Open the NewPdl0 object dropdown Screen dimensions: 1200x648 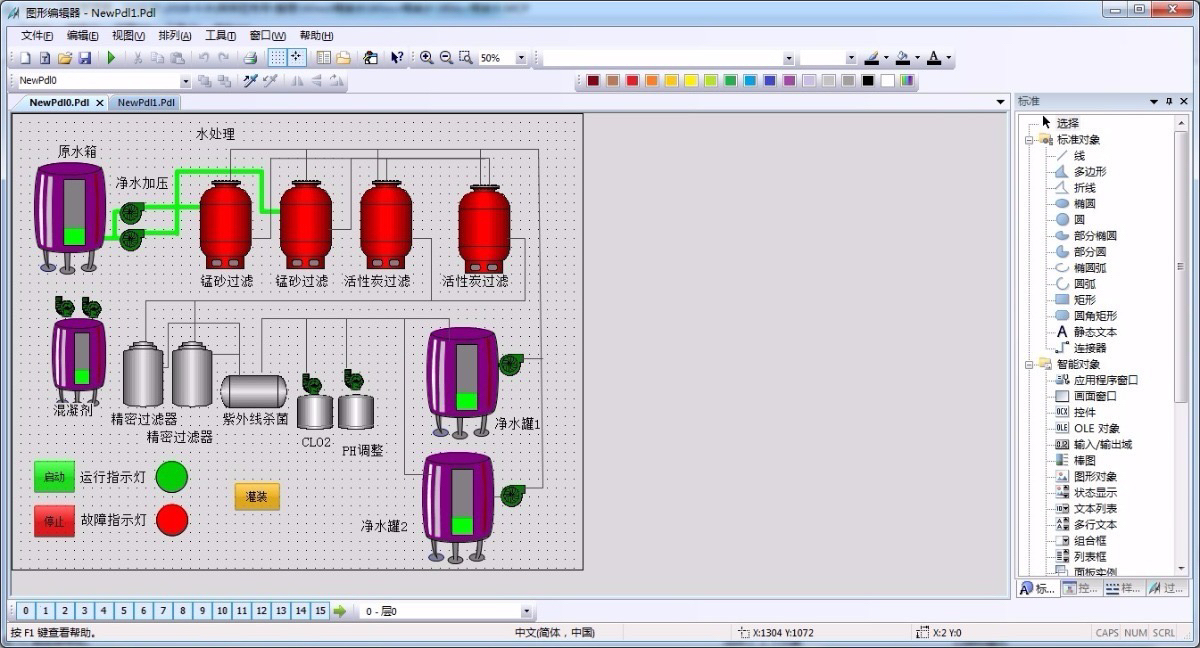click(x=185, y=81)
